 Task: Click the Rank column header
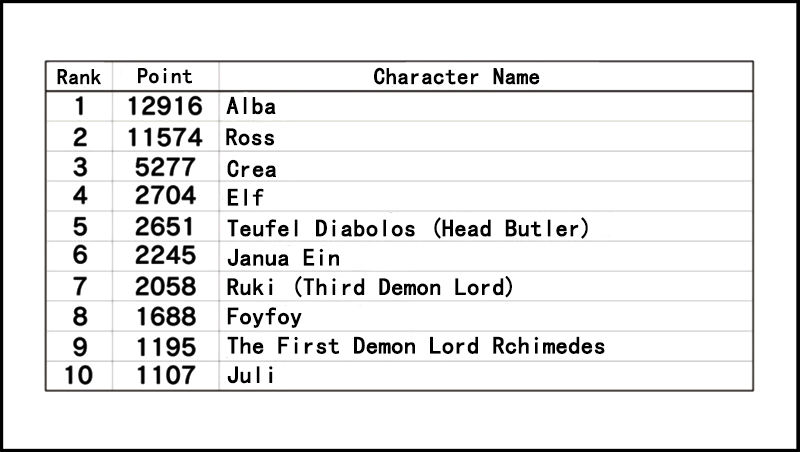coord(80,77)
